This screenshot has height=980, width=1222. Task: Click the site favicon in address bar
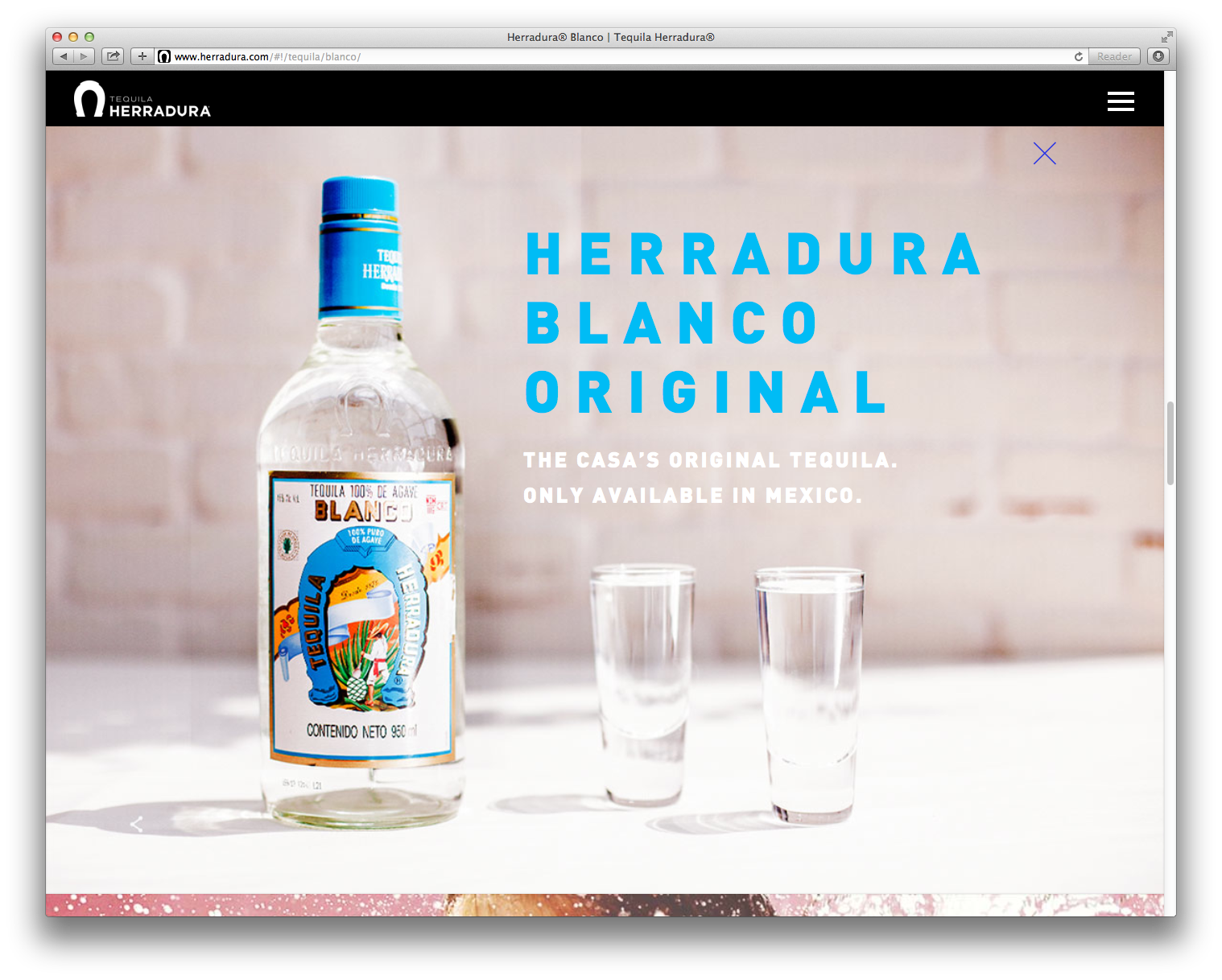(x=164, y=56)
